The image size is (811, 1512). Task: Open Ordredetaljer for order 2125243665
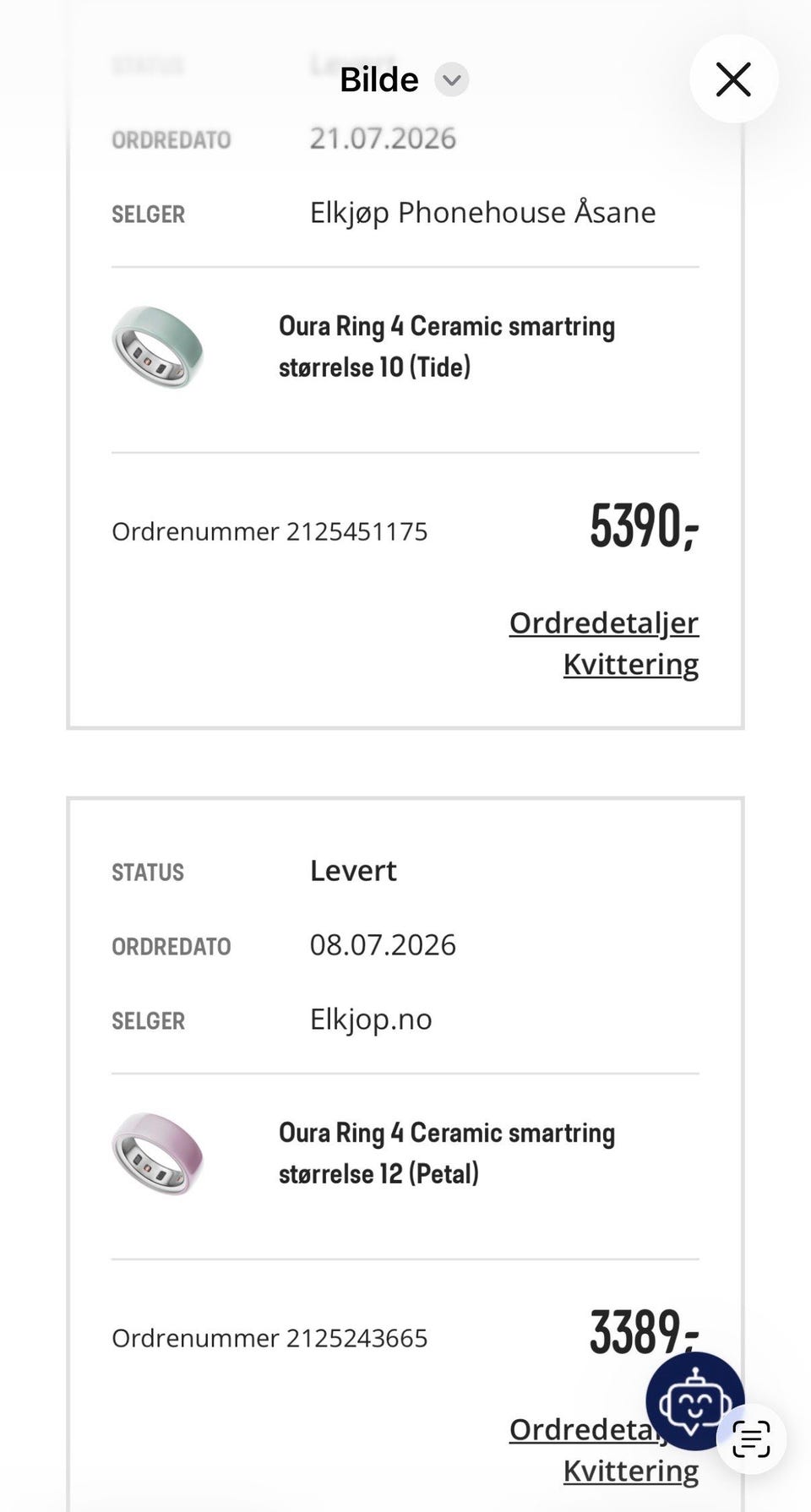pos(583,1430)
